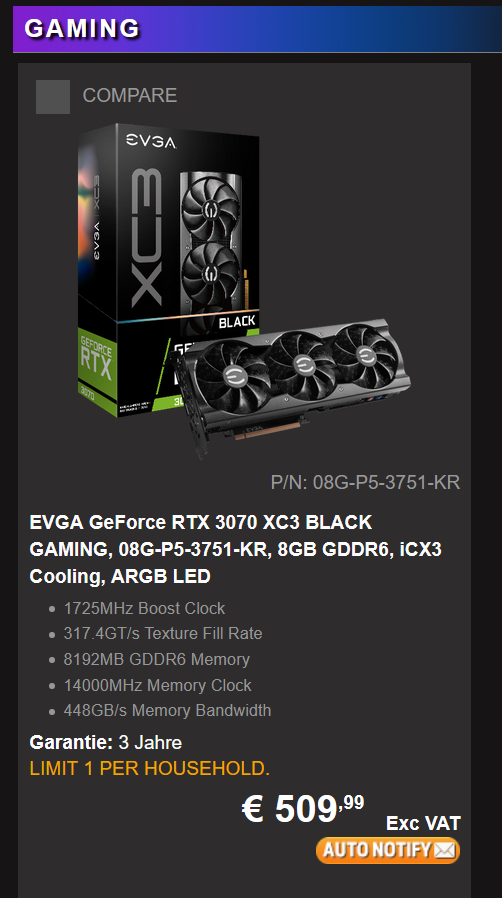Click the EVGA logo on the box
The height and width of the screenshot is (898, 502).
tap(151, 141)
